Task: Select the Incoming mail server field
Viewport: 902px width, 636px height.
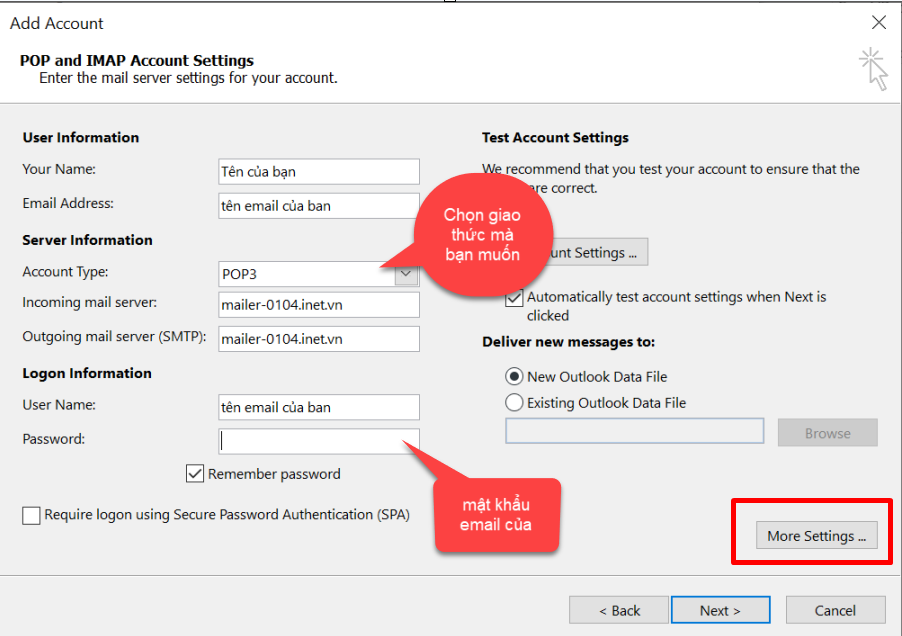Action: tap(318, 305)
